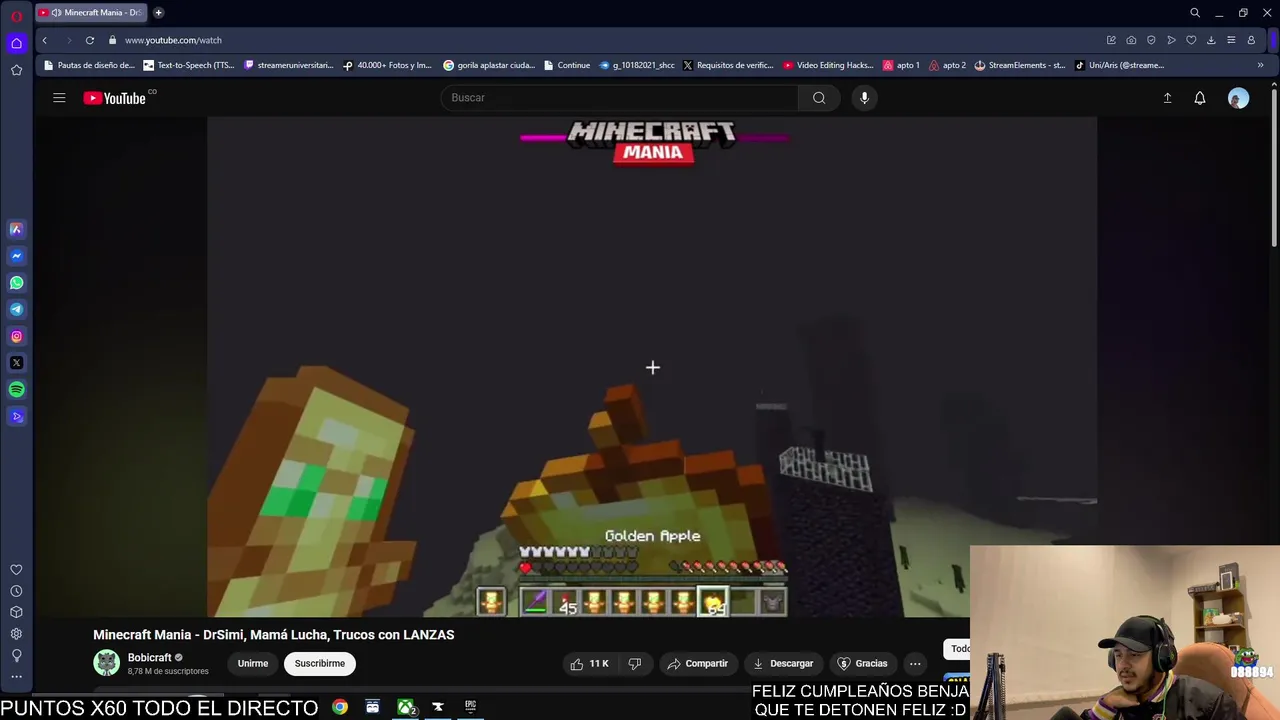Click the Gracias thanks button
The image size is (1280, 720).
click(862, 663)
